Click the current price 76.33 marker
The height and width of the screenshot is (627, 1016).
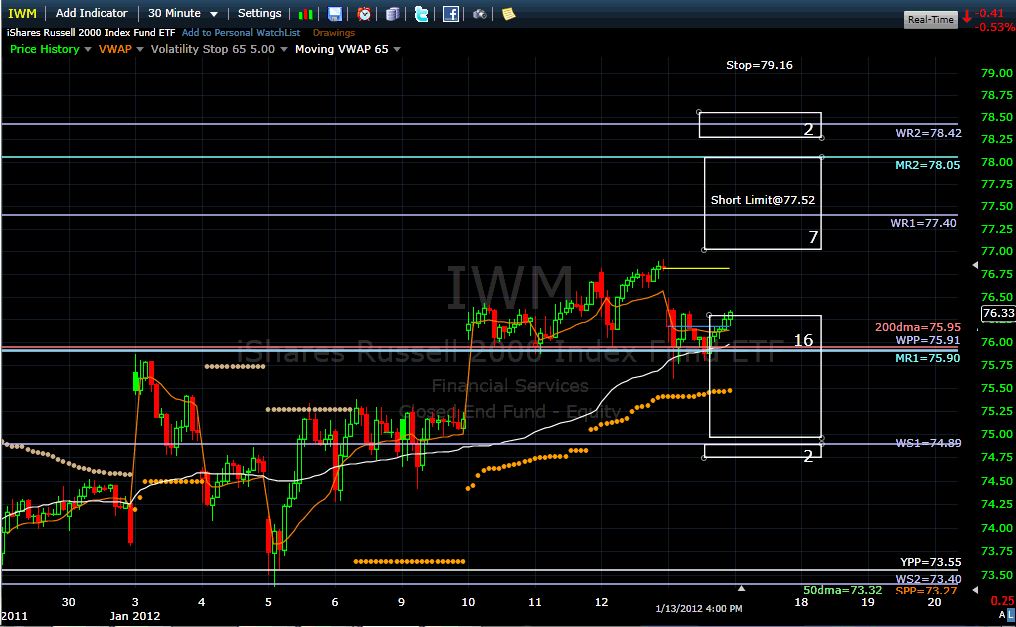tap(999, 314)
